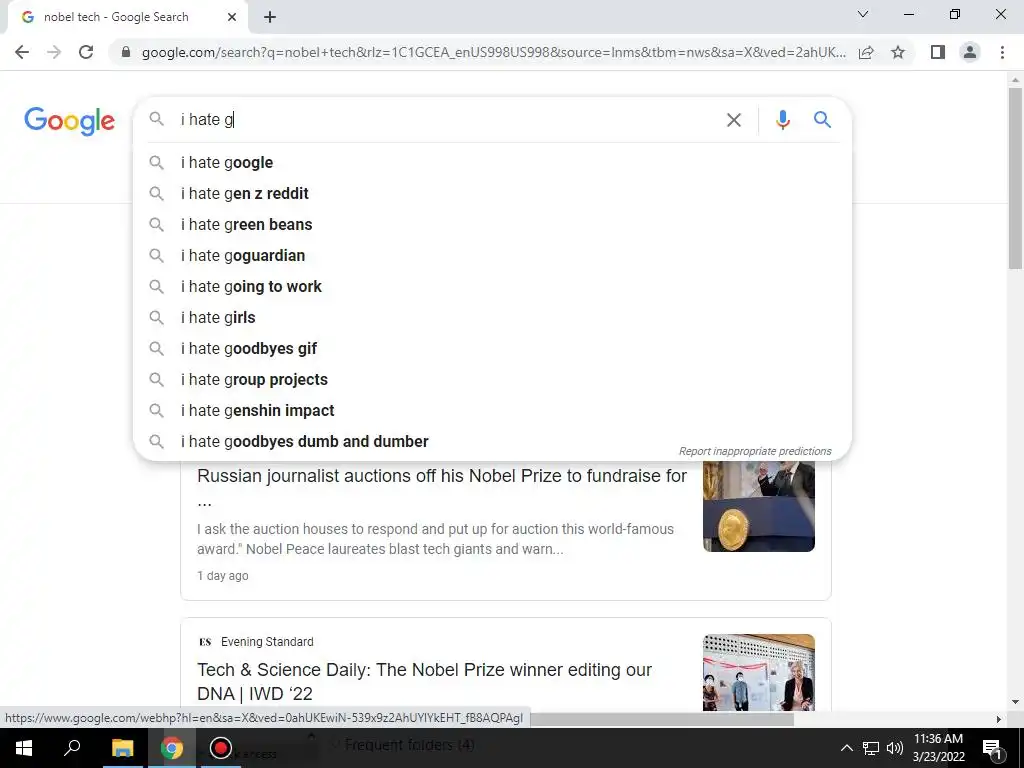Start voice search with the microphone
1024x768 pixels.
(x=783, y=120)
